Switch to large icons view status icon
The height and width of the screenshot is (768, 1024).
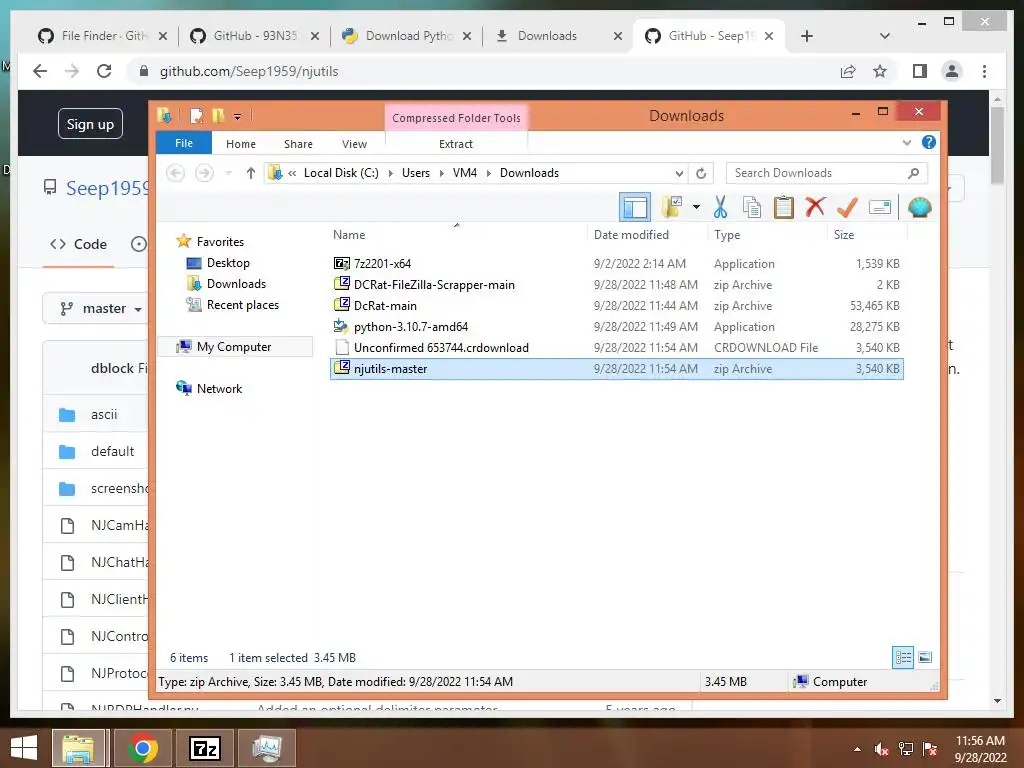coord(925,657)
